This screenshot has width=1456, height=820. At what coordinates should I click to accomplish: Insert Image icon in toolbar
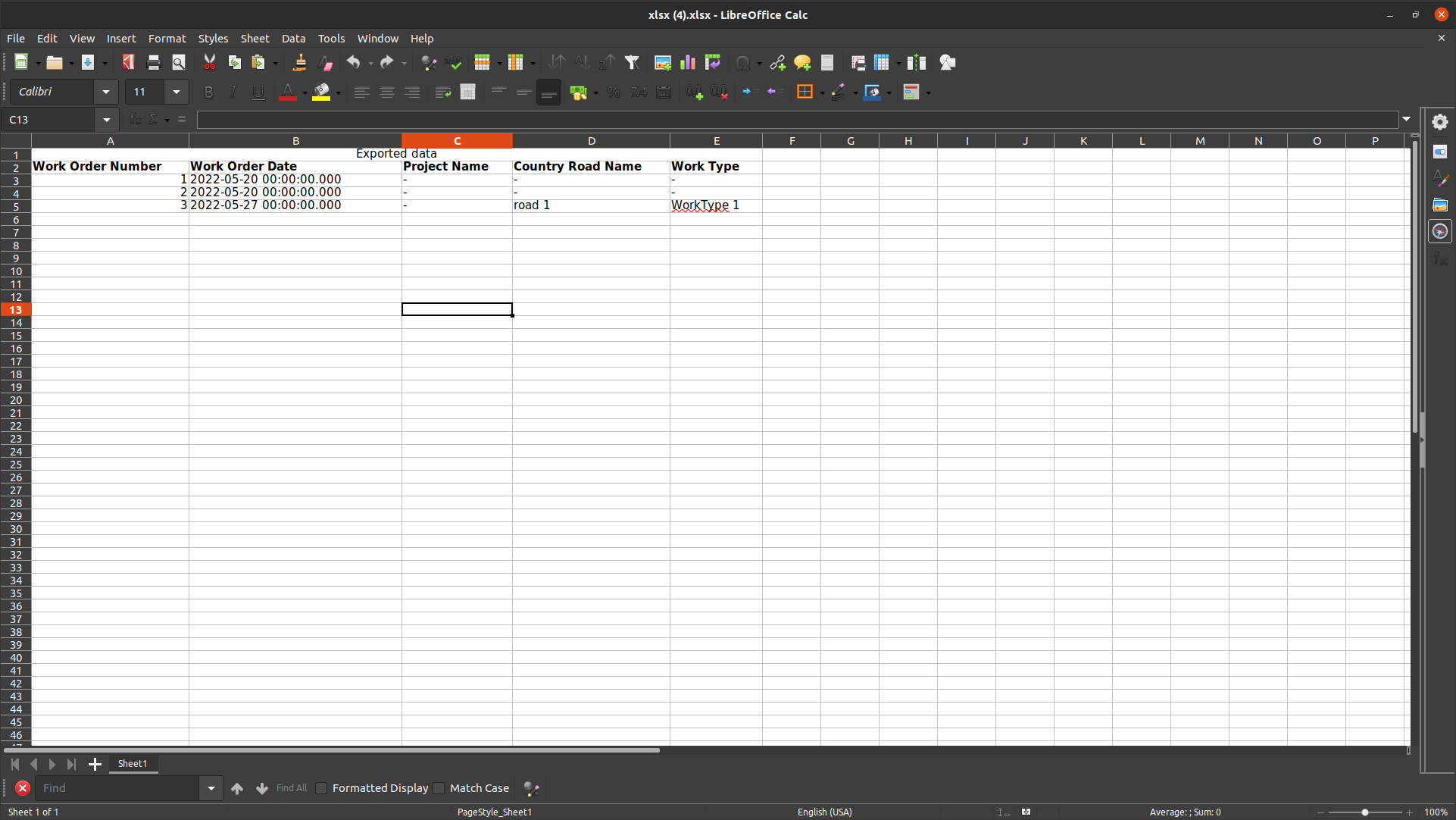(x=663, y=63)
